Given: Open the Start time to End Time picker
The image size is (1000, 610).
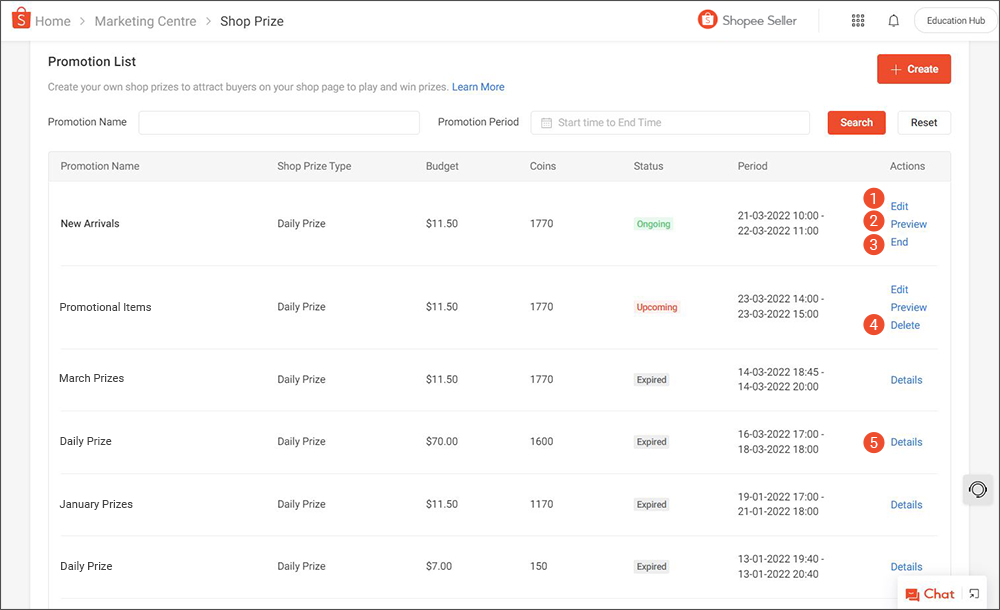Looking at the screenshot, I should point(670,122).
